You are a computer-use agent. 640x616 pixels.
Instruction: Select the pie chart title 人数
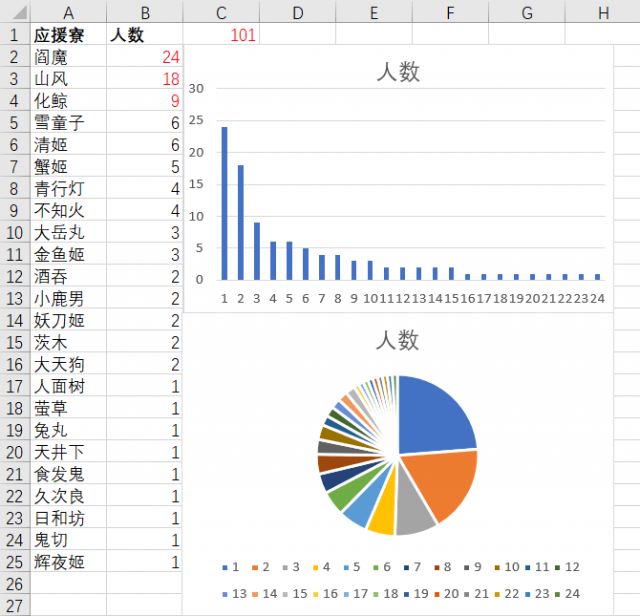click(397, 340)
